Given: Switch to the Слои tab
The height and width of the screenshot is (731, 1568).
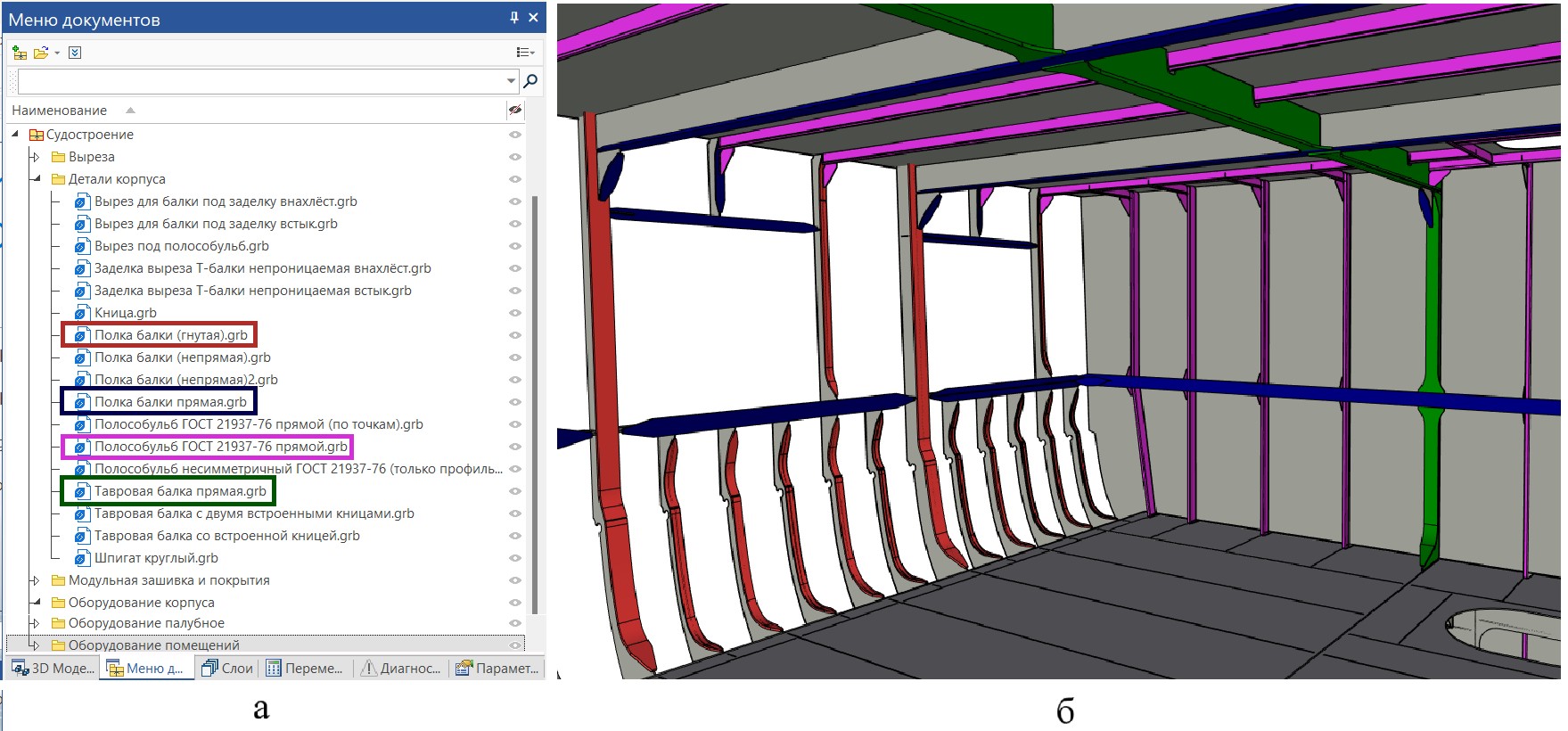Looking at the screenshot, I should tap(228, 668).
